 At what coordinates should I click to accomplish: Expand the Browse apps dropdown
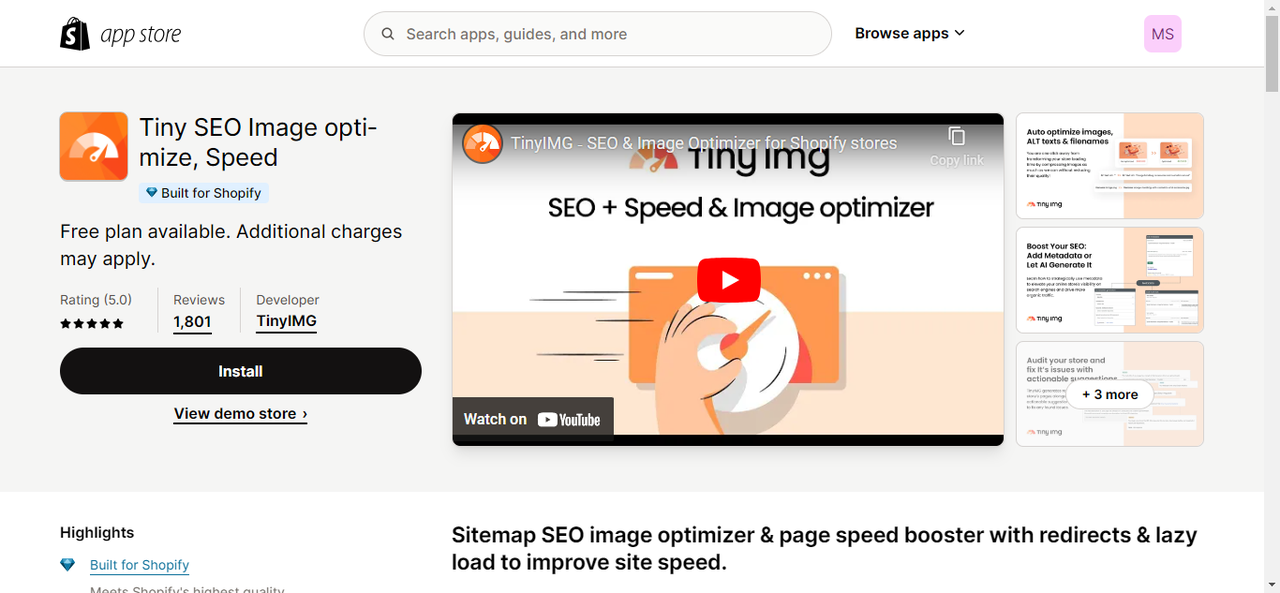[x=910, y=33]
